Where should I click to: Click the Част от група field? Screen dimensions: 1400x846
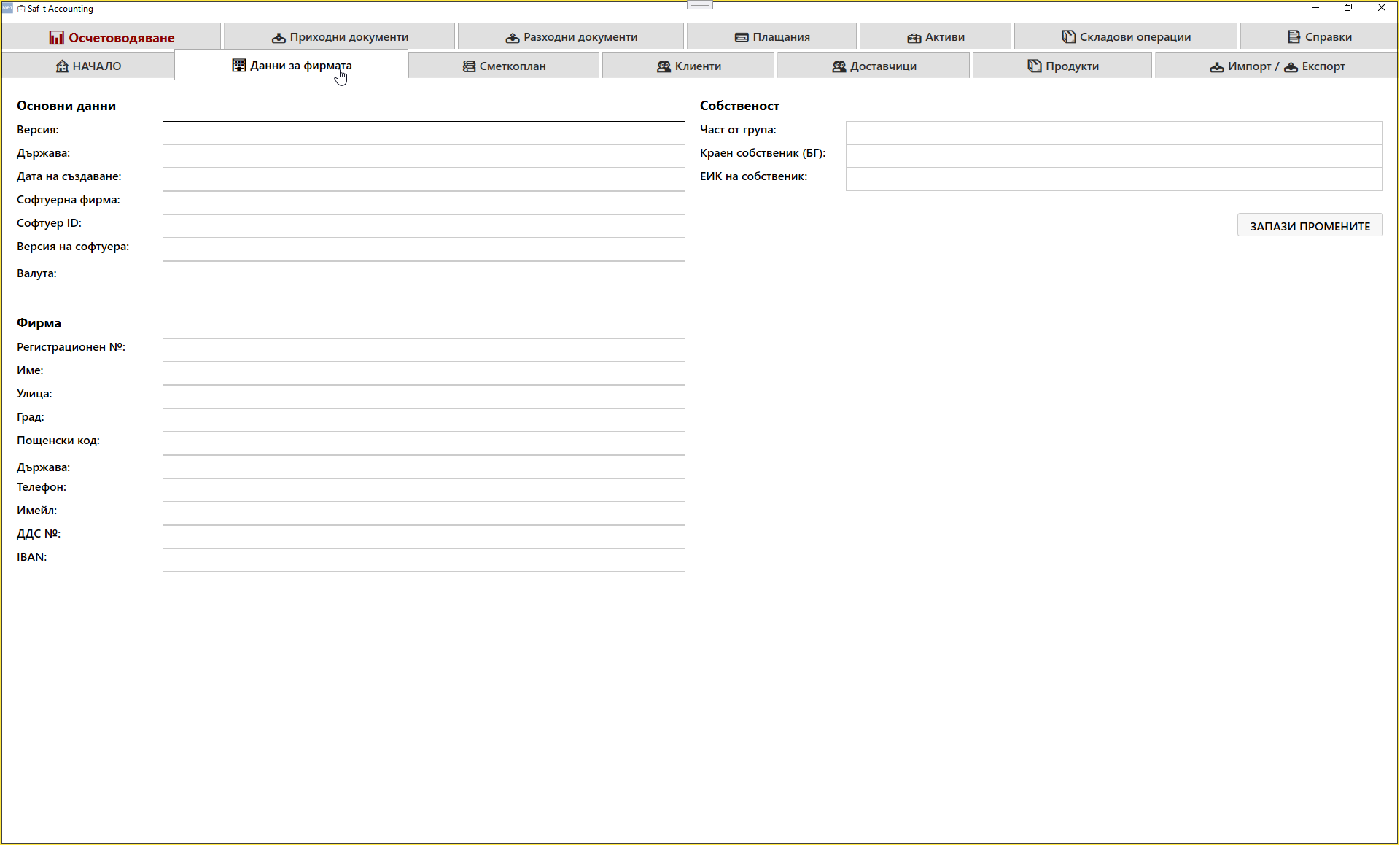[1114, 133]
